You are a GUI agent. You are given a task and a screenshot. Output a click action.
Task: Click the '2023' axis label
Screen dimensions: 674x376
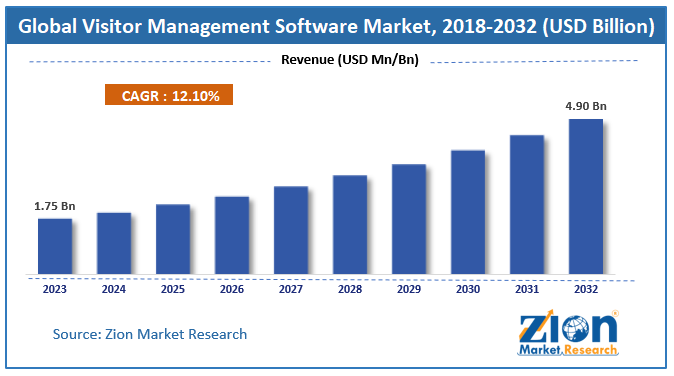pos(55,289)
